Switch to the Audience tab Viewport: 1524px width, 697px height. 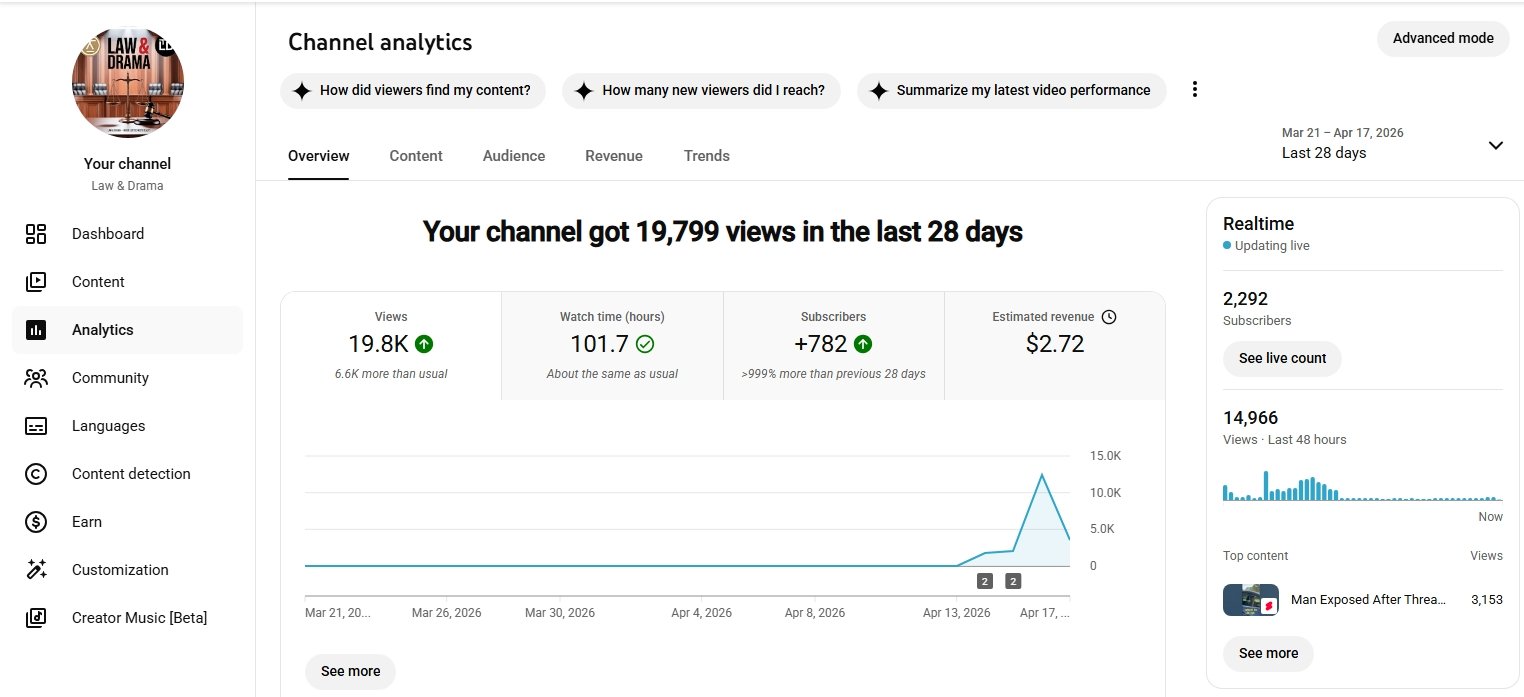click(x=514, y=156)
